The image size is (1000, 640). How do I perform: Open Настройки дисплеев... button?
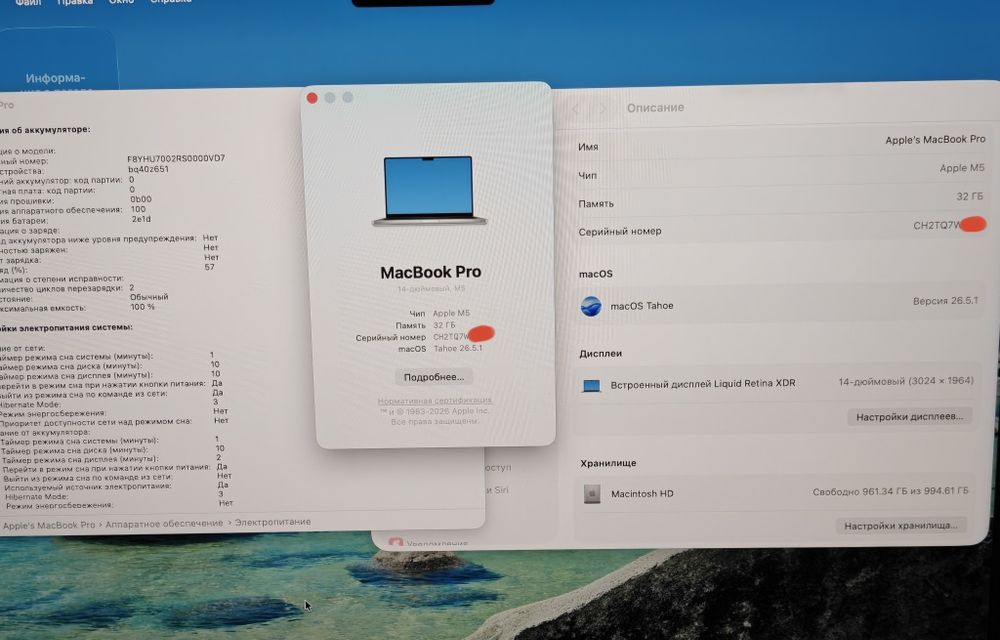click(909, 417)
